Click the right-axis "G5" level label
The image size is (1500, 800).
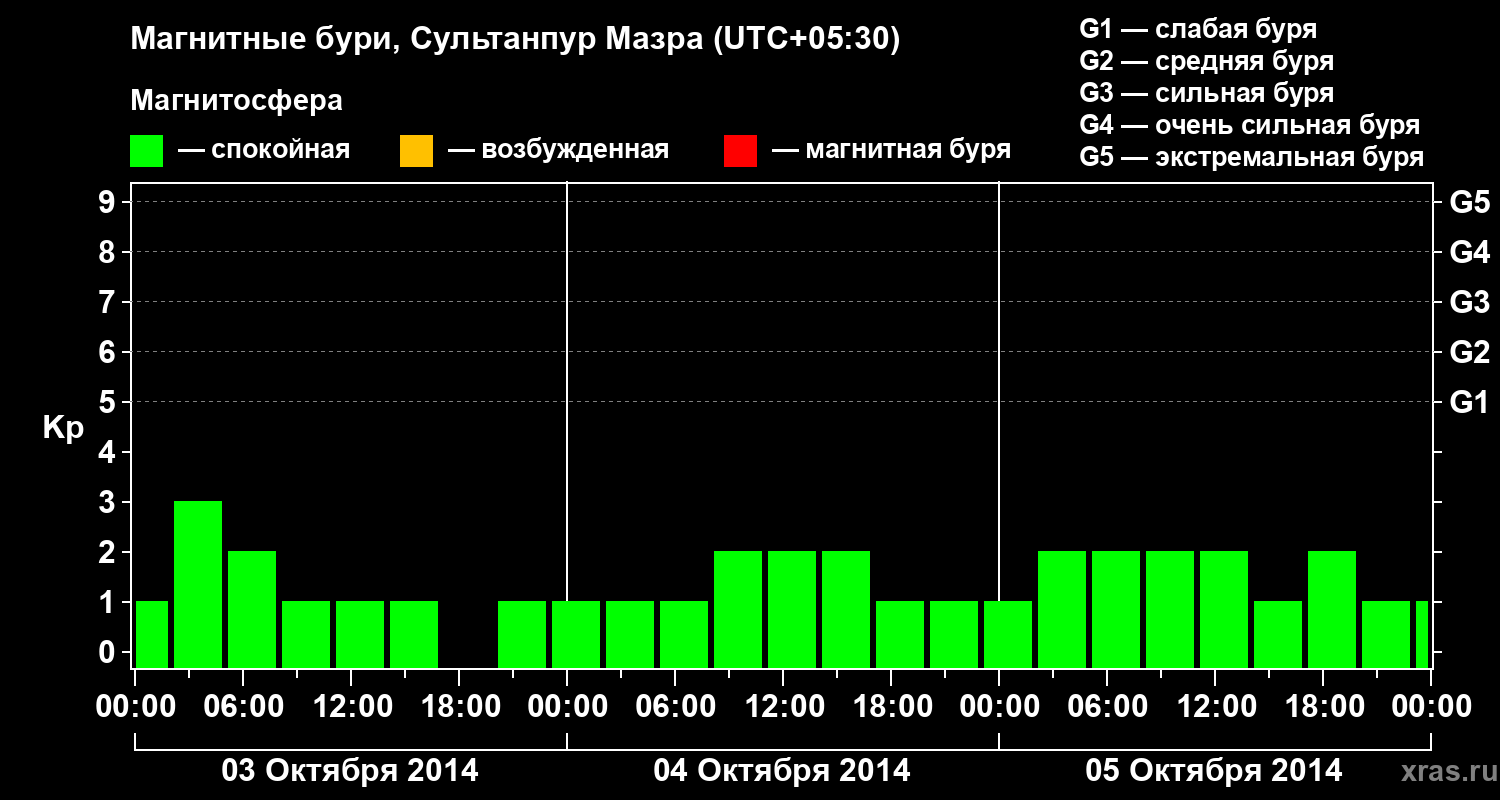point(1469,203)
